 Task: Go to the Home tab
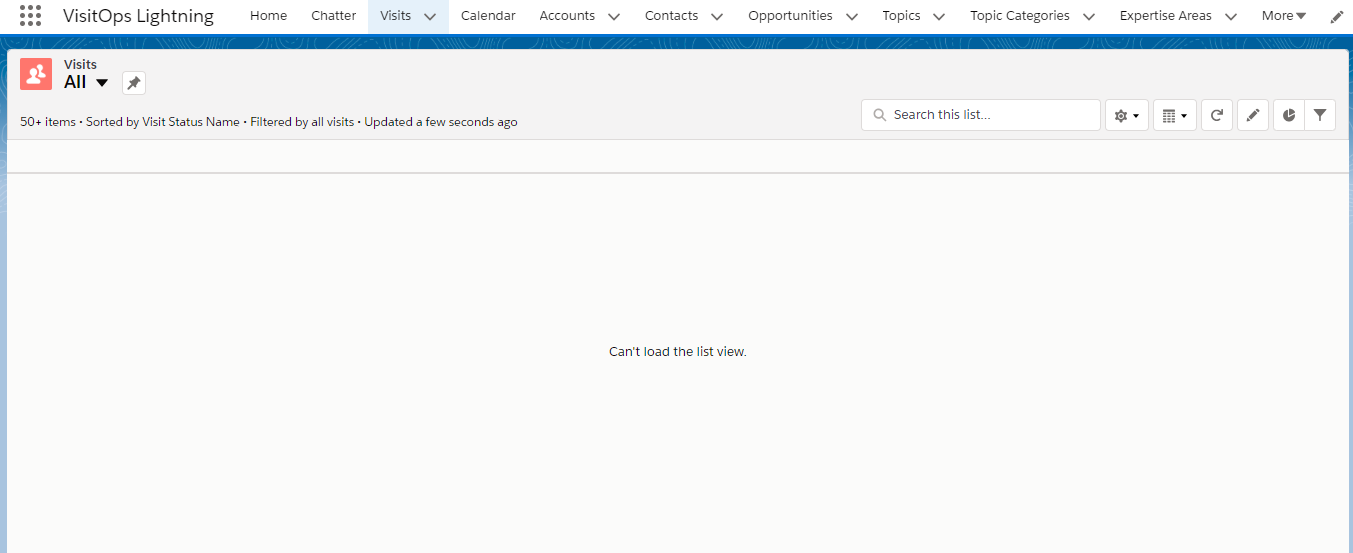[x=268, y=16]
